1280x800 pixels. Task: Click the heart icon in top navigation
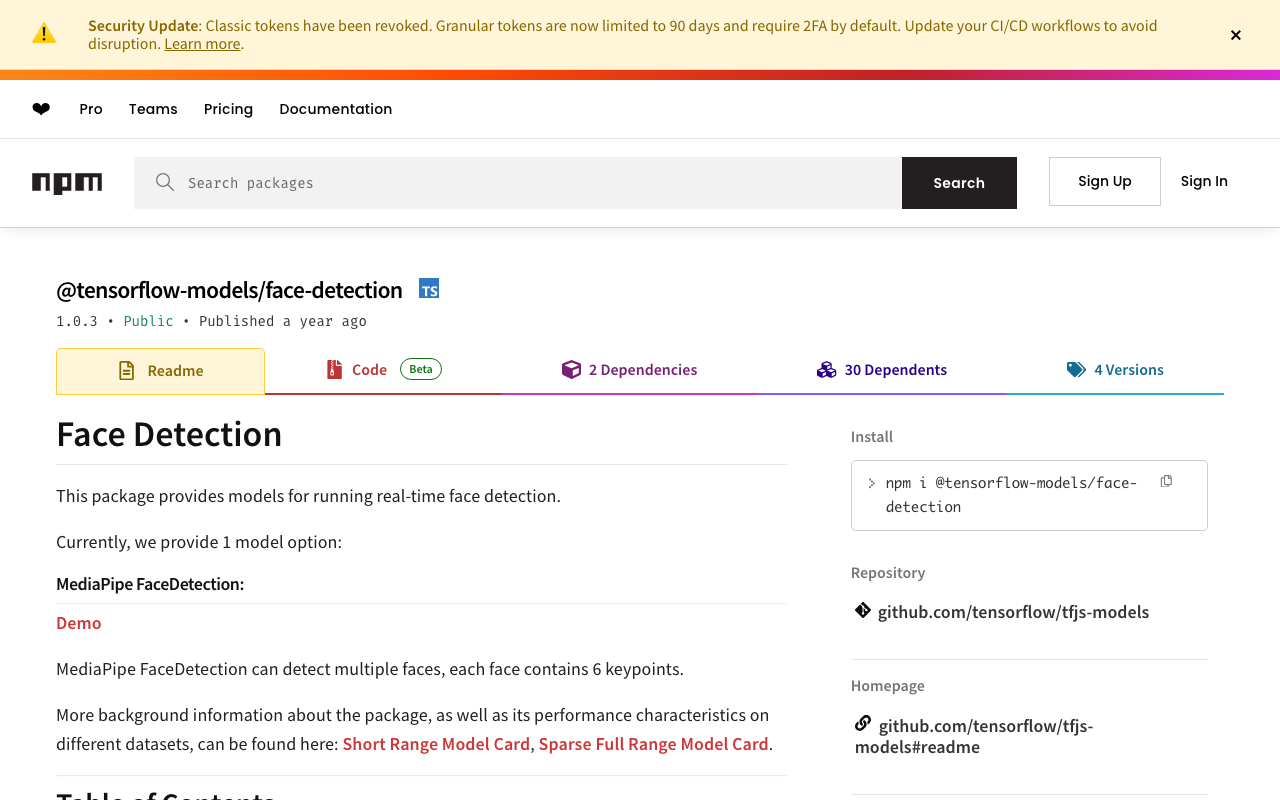tap(41, 109)
